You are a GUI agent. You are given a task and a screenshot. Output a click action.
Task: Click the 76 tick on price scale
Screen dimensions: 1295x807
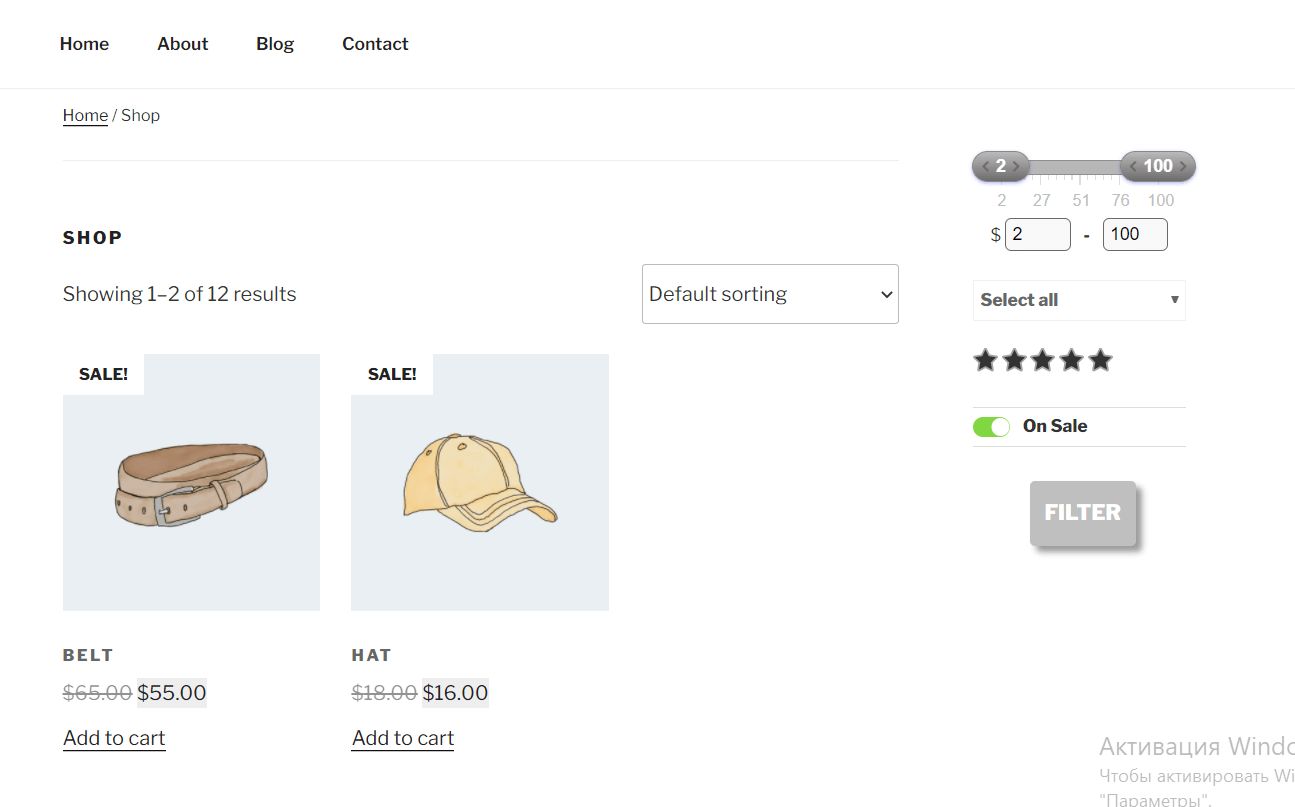[x=1120, y=200]
